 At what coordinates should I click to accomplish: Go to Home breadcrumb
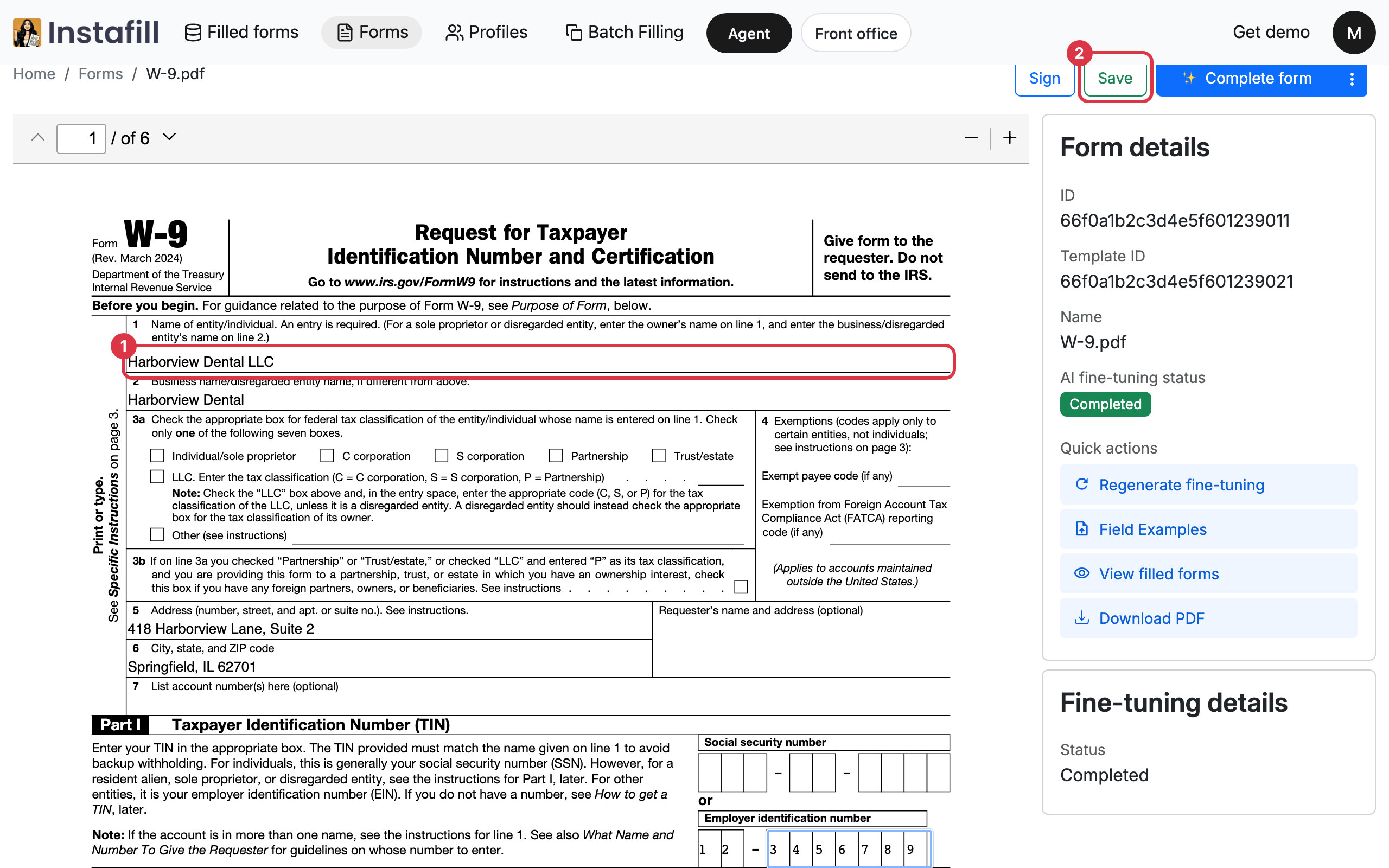[x=34, y=74]
